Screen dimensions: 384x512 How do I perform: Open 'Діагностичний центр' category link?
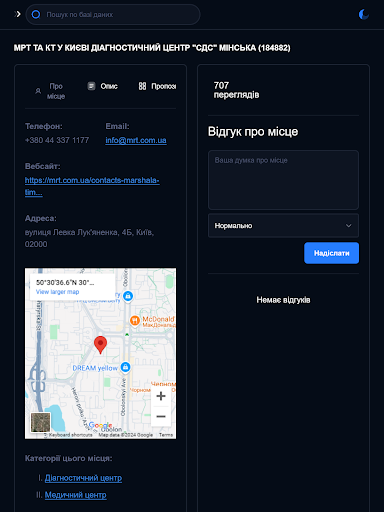83,478
